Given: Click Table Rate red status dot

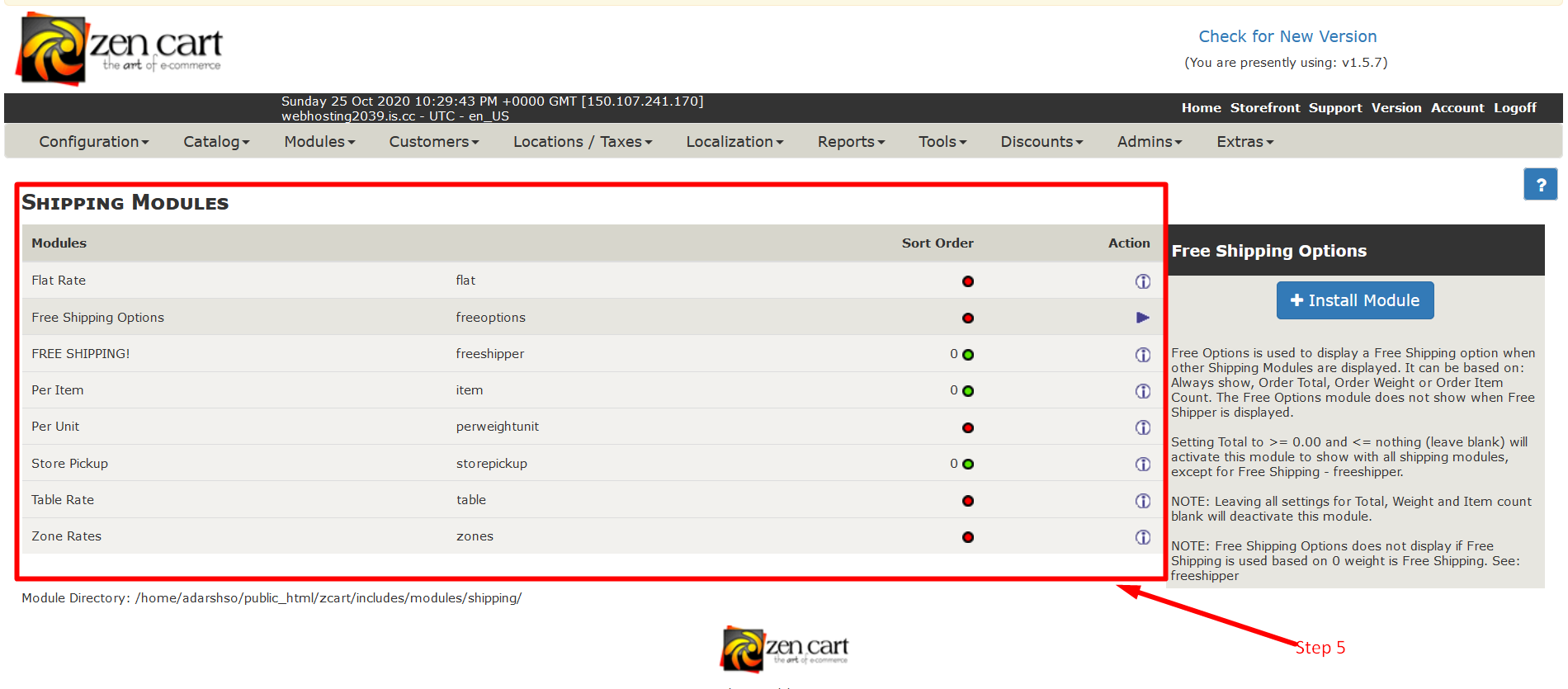Looking at the screenshot, I should point(968,501).
